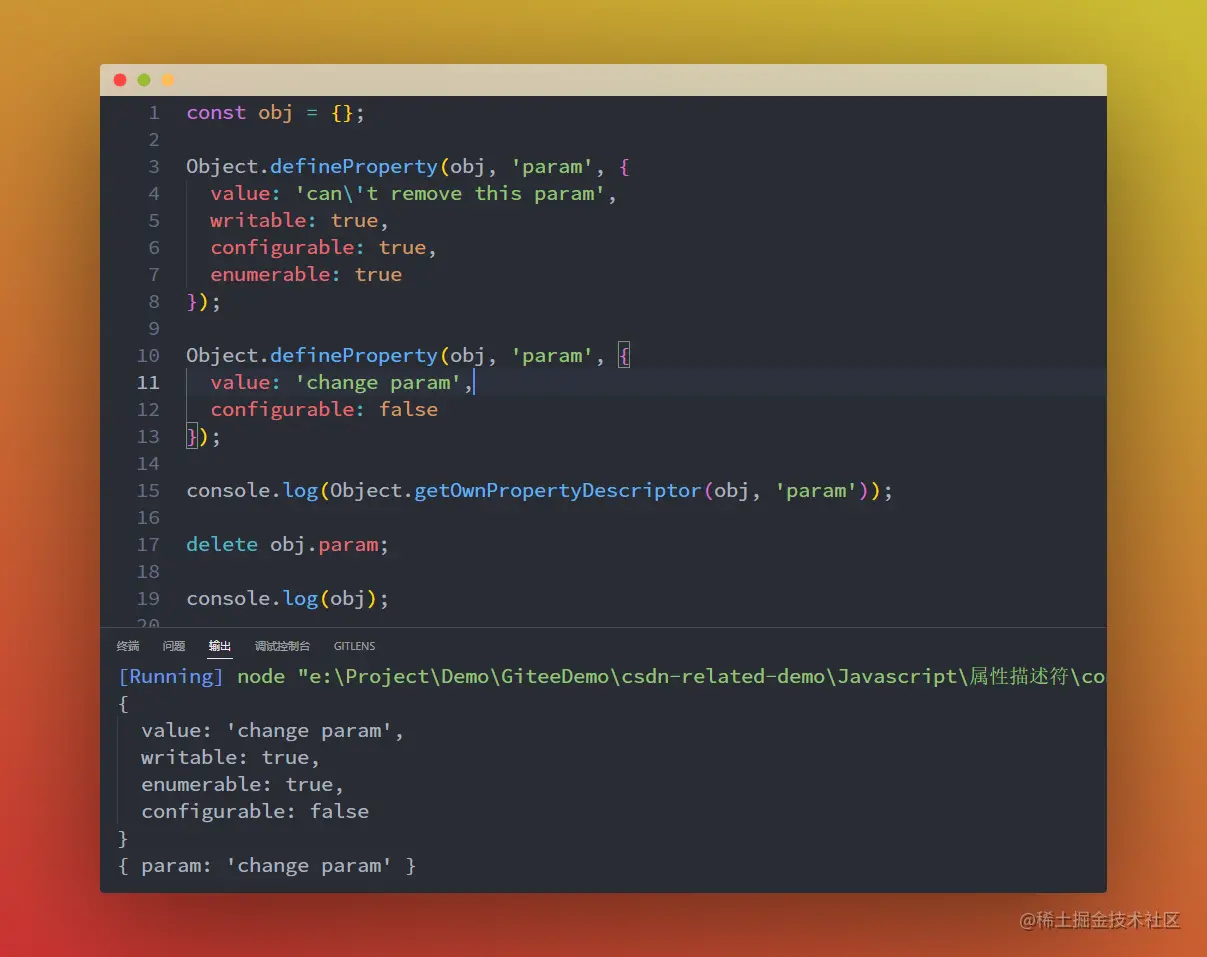Click the yellow window dot
The image size is (1207, 957).
point(168,80)
